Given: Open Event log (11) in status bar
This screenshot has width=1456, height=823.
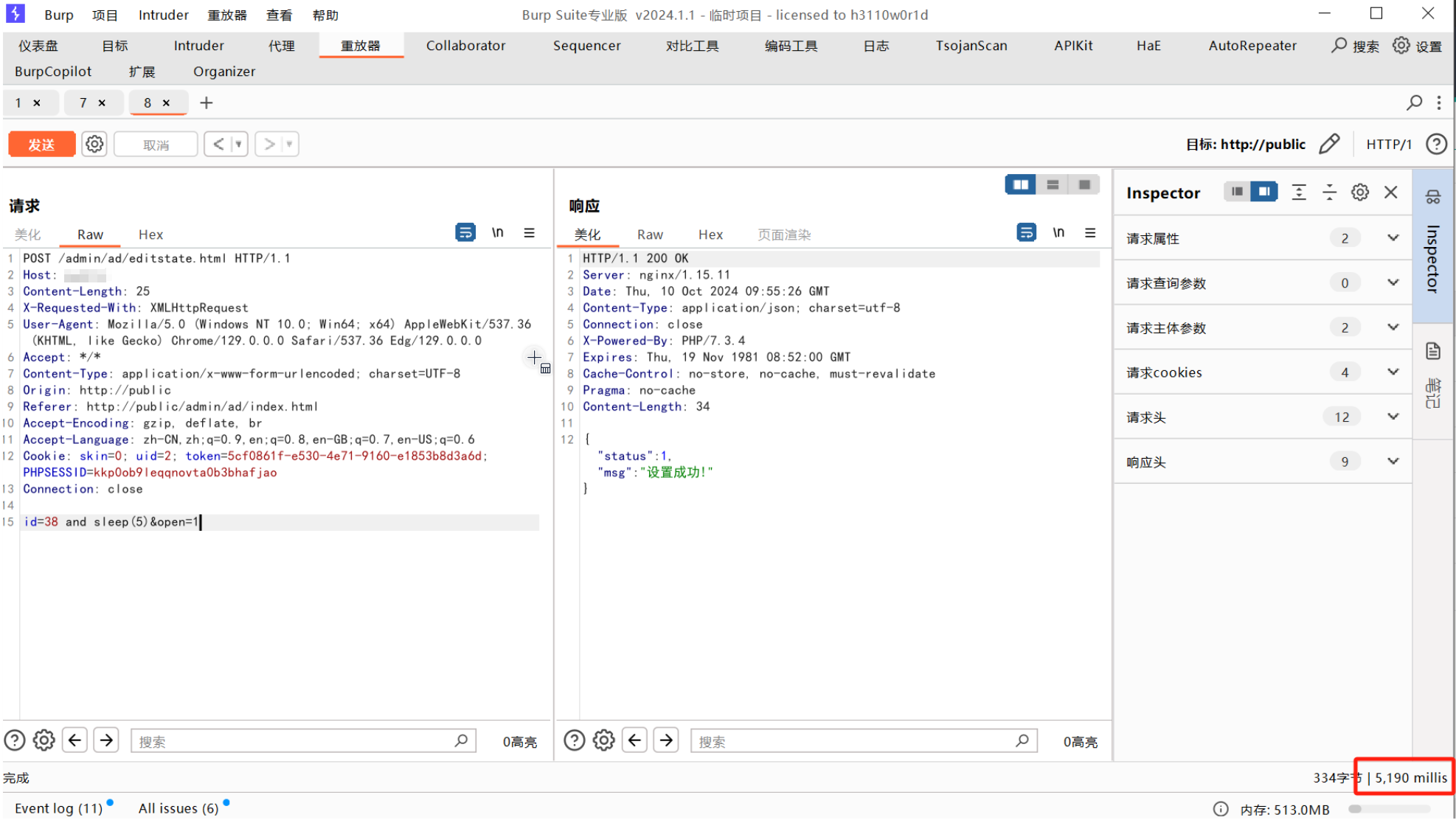Looking at the screenshot, I should (59, 809).
